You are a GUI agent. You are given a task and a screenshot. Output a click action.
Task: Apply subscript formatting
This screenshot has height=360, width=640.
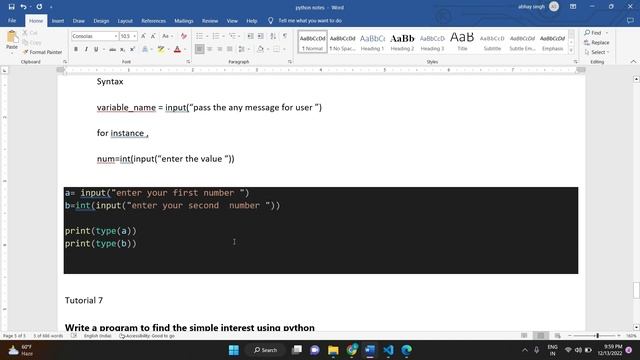(x=122, y=49)
